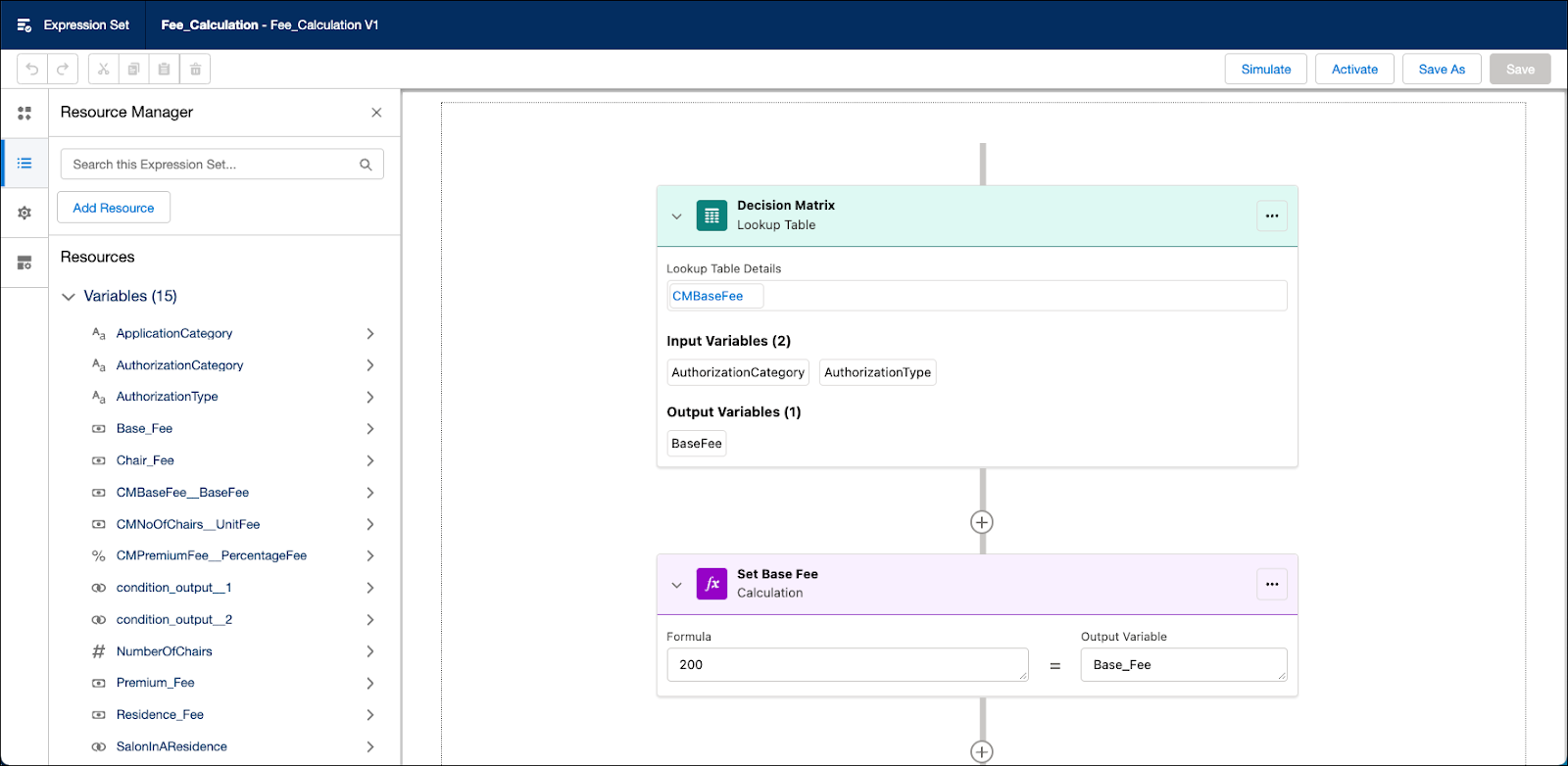Close the Resource Manager panel
Screen dimensions: 1568x766
point(376,113)
